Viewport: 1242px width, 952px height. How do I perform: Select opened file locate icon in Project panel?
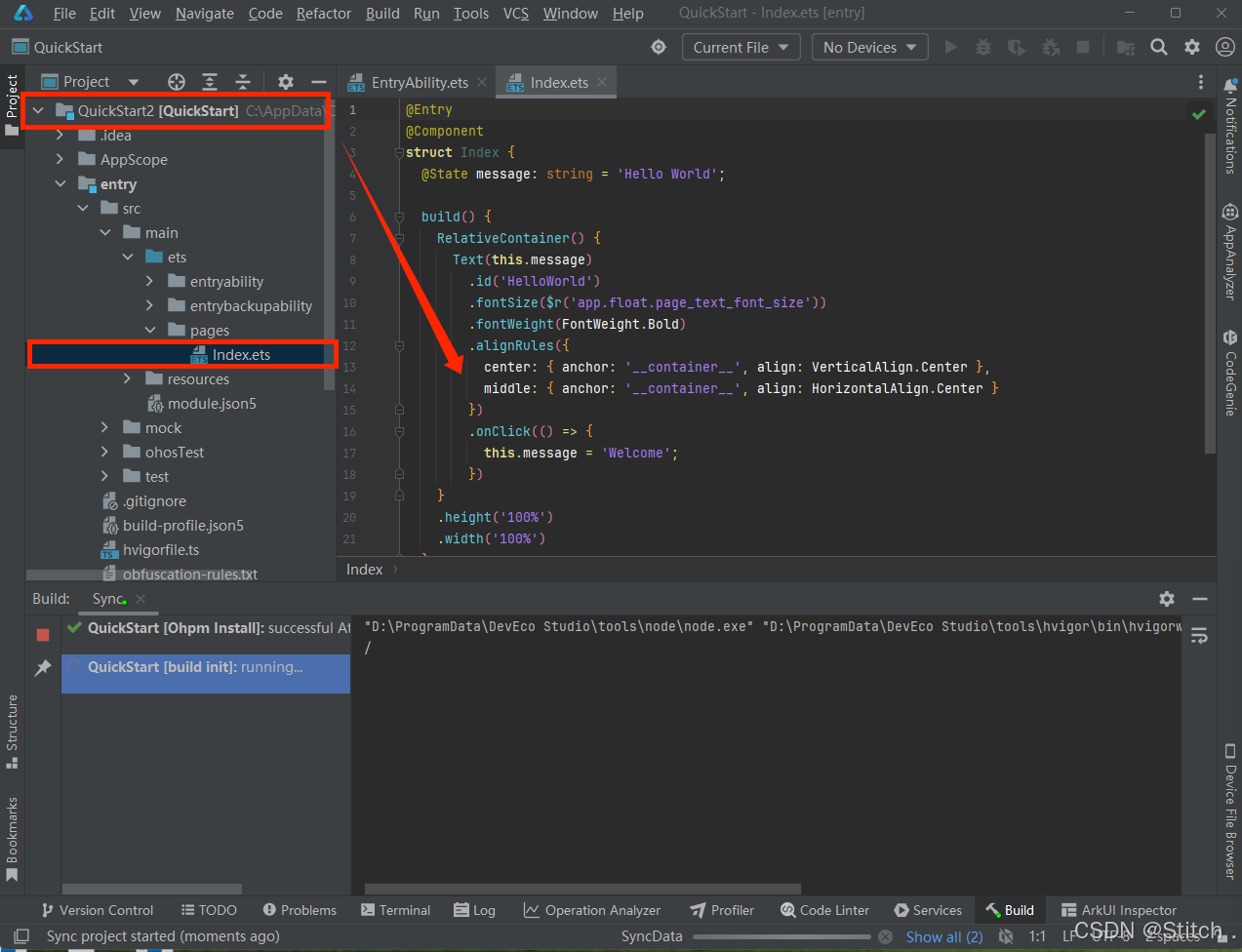(x=177, y=82)
